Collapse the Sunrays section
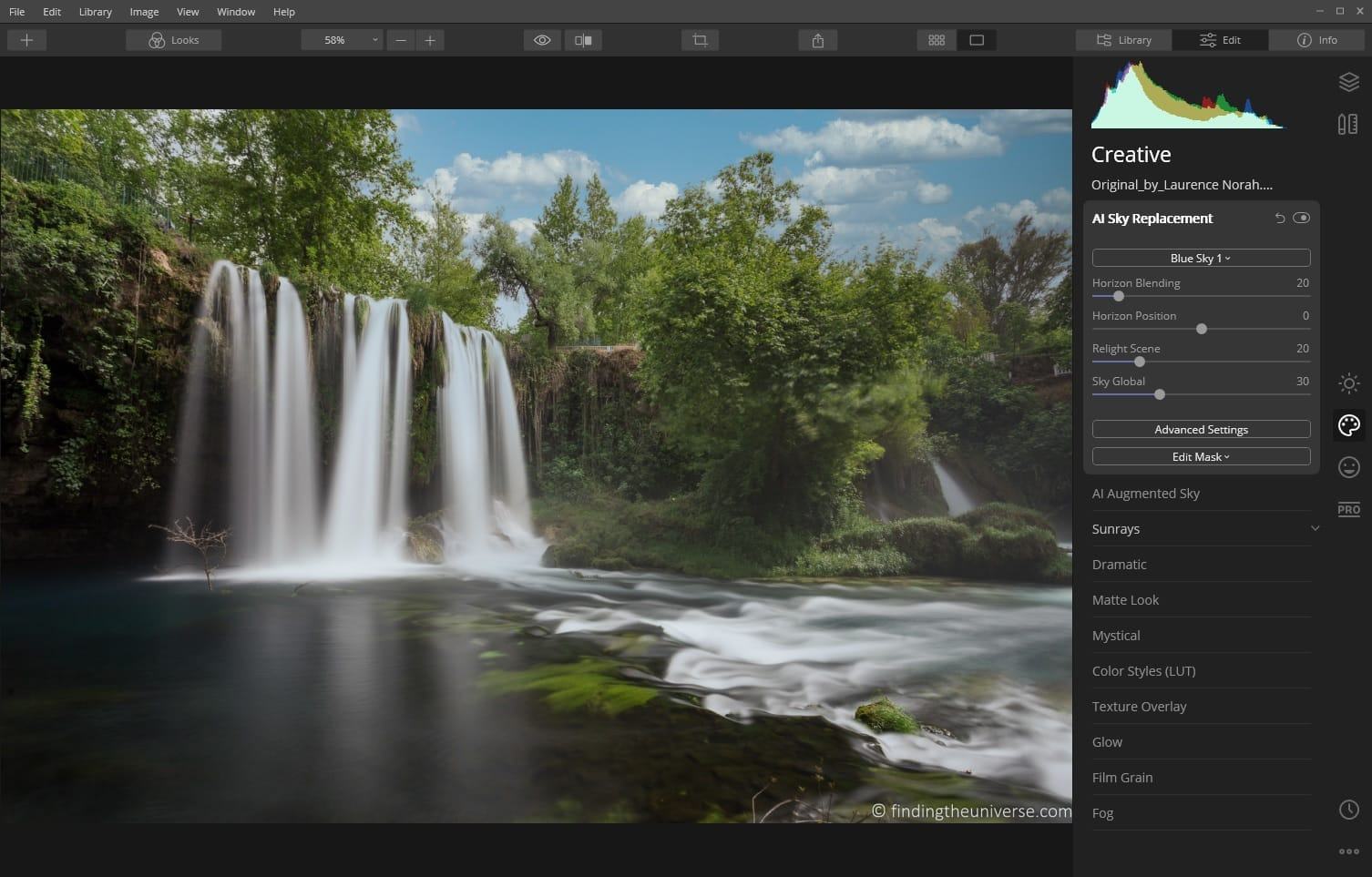1372x877 pixels. pyautogui.click(x=1315, y=528)
